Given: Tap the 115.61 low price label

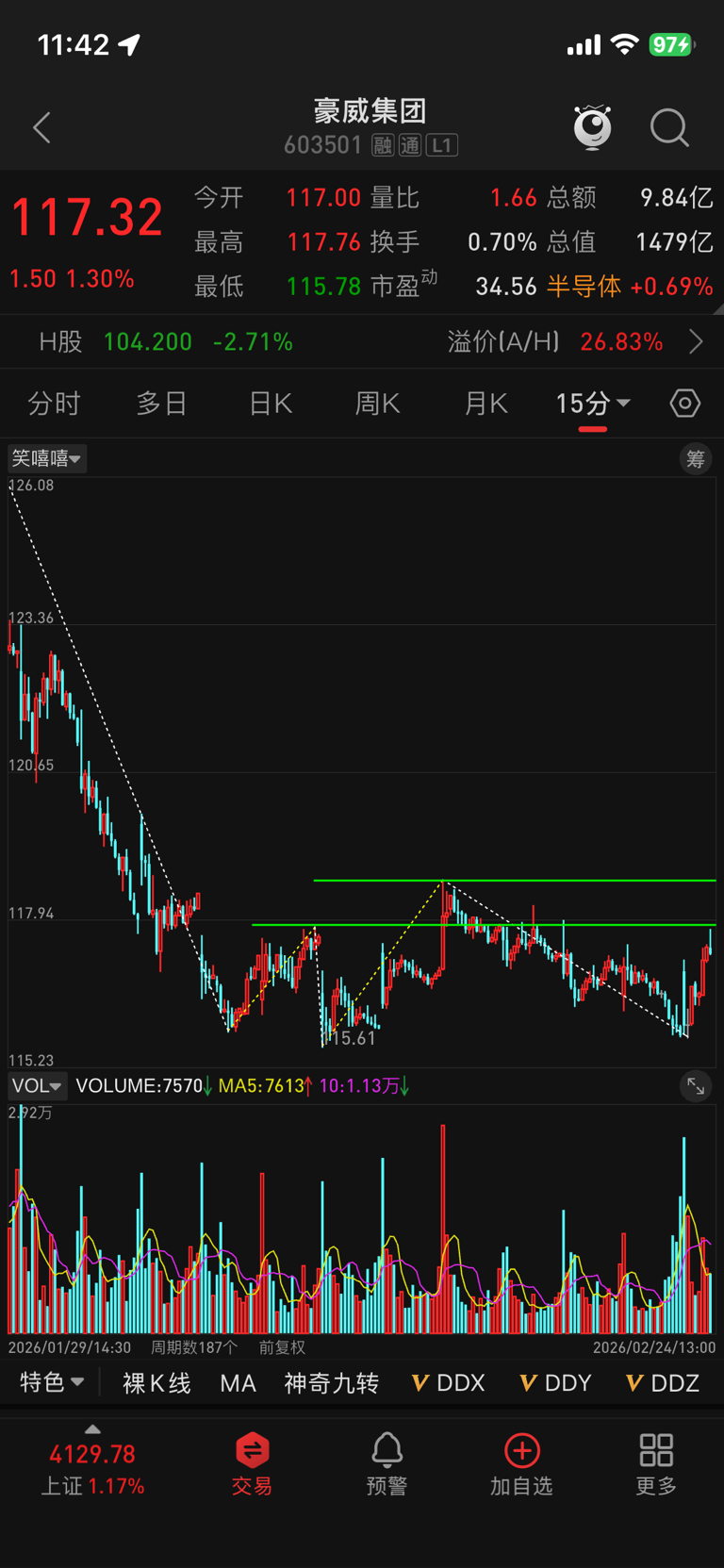Looking at the screenshot, I should pyautogui.click(x=351, y=1038).
